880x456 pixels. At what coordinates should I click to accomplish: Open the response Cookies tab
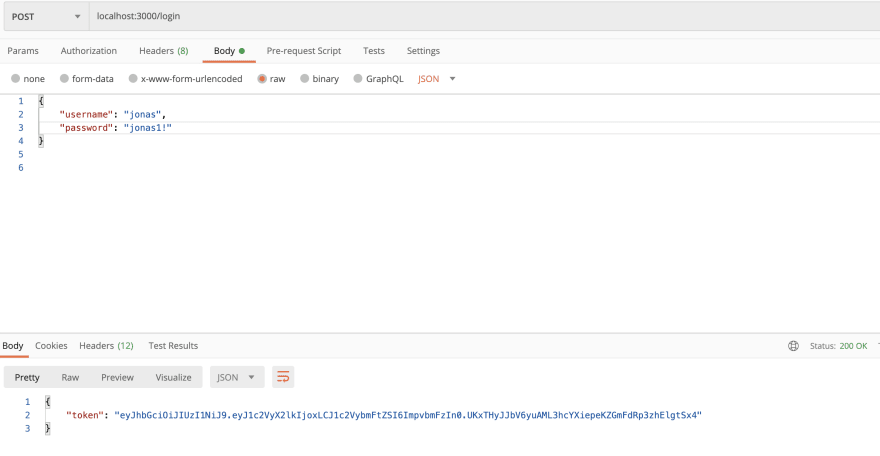(x=51, y=346)
